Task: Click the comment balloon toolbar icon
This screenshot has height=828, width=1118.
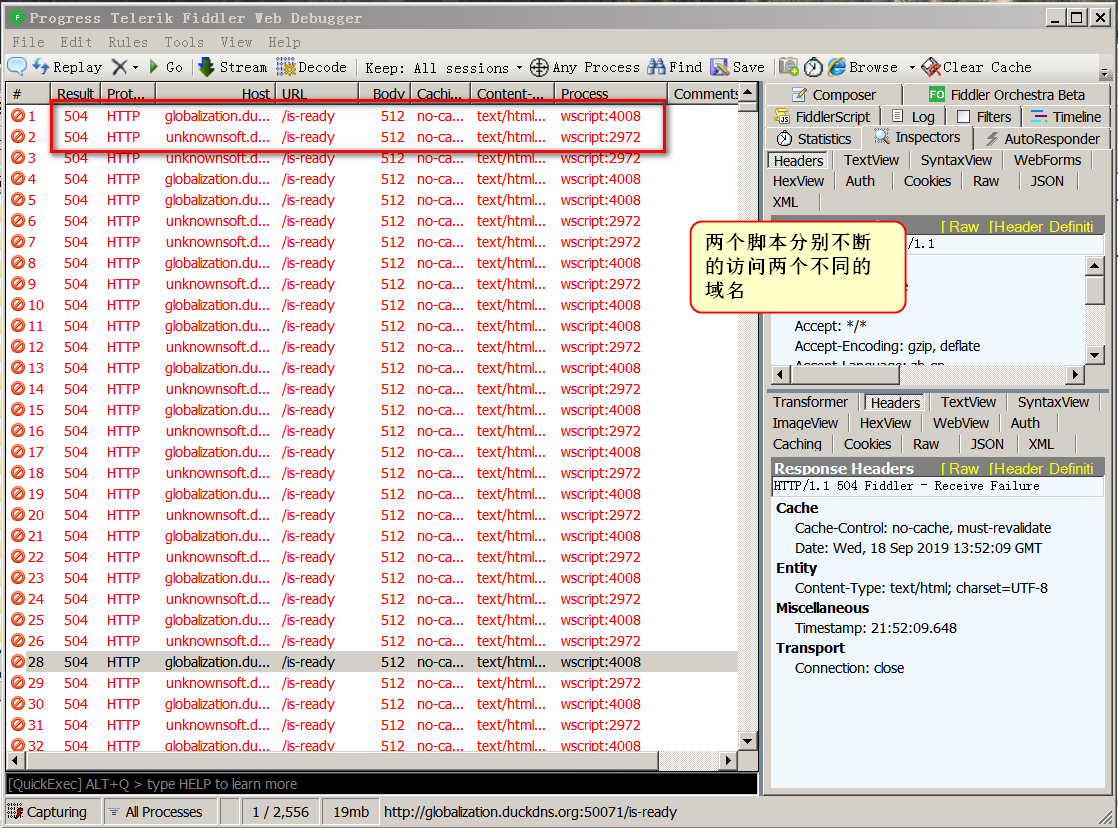Action: 17,66
